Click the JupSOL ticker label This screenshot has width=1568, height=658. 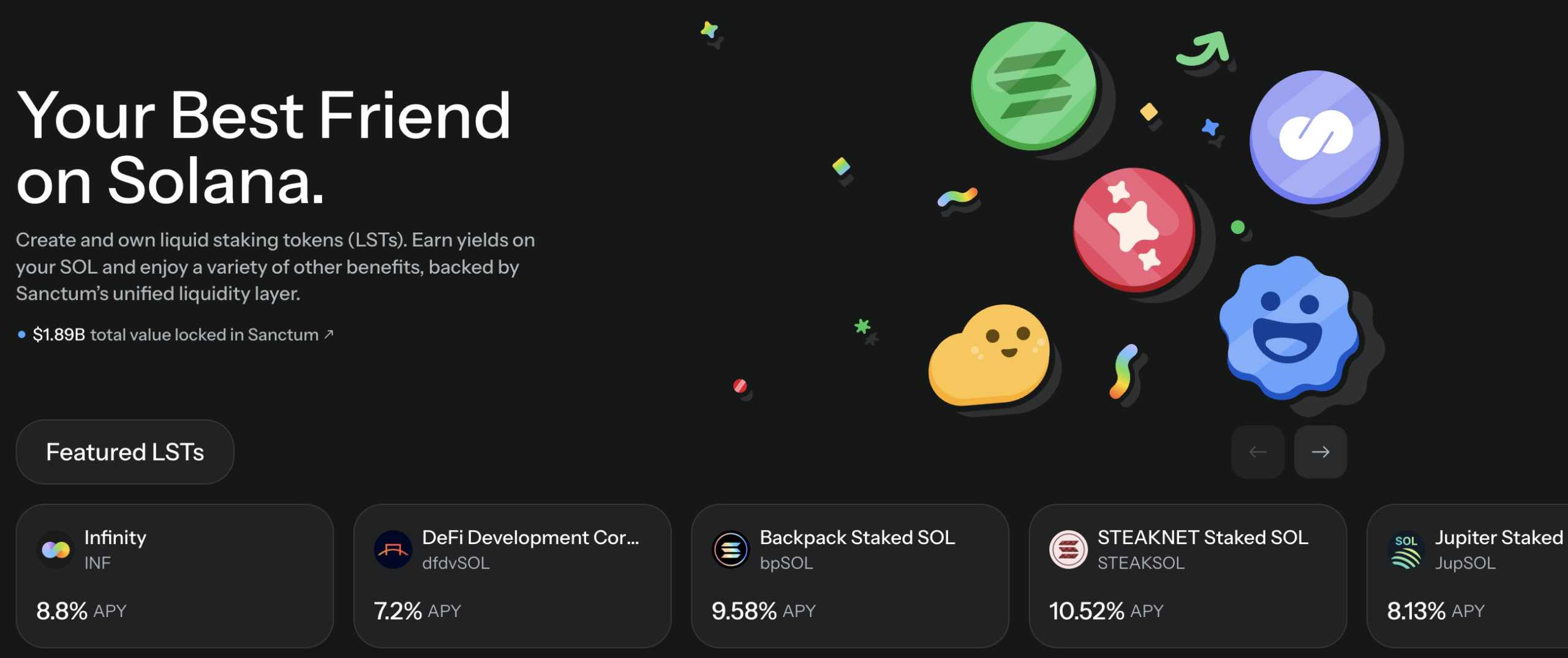1465,563
